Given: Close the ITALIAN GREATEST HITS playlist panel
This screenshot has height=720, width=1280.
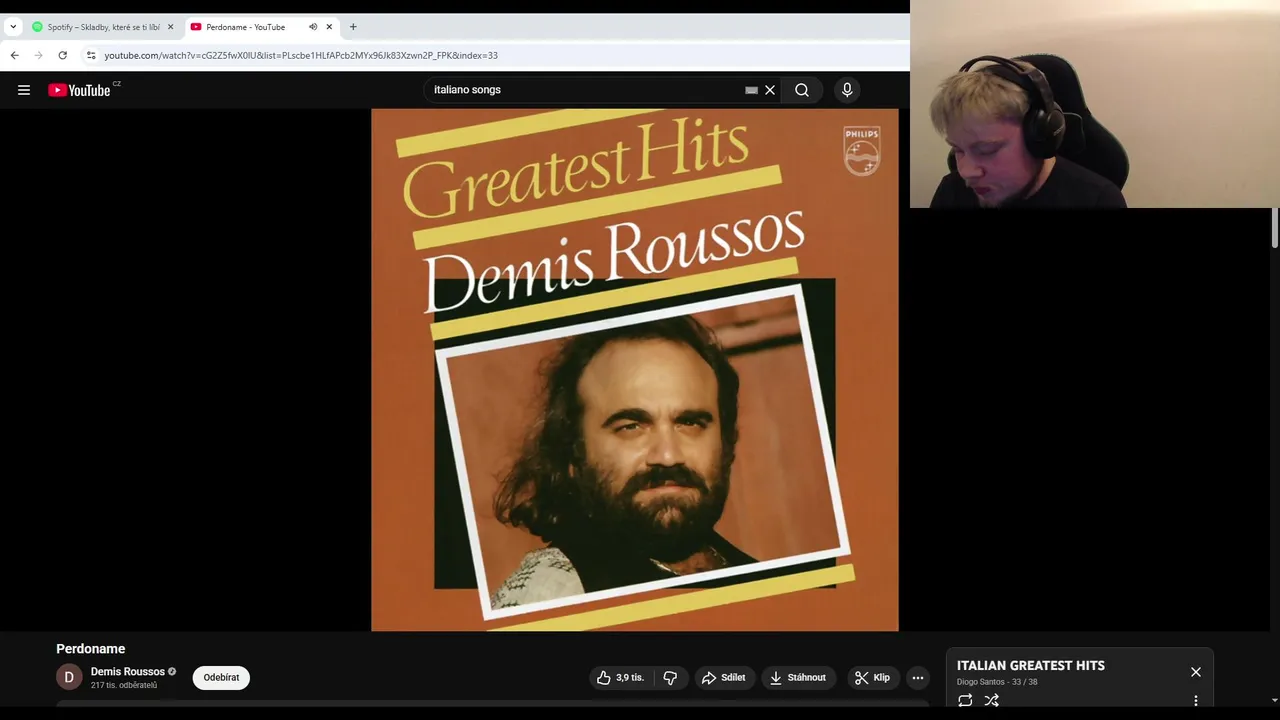Looking at the screenshot, I should (x=1196, y=672).
